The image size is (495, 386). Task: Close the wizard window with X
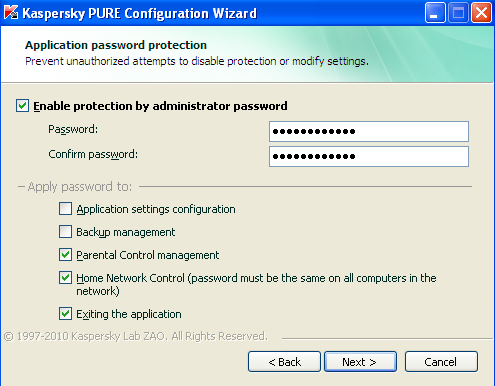coord(481,13)
